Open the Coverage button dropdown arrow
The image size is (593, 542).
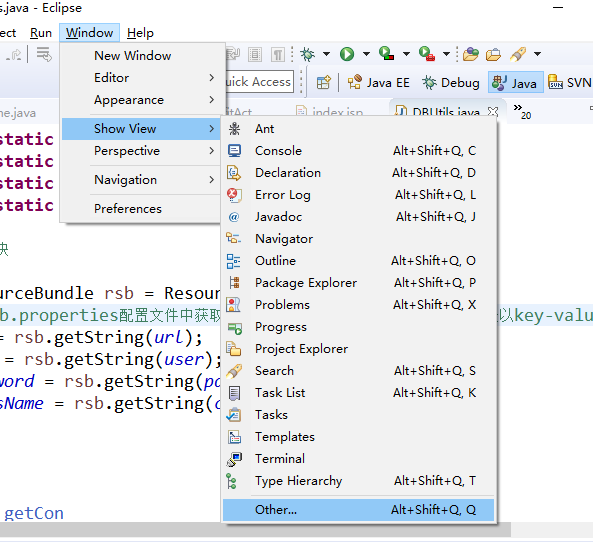click(x=406, y=54)
